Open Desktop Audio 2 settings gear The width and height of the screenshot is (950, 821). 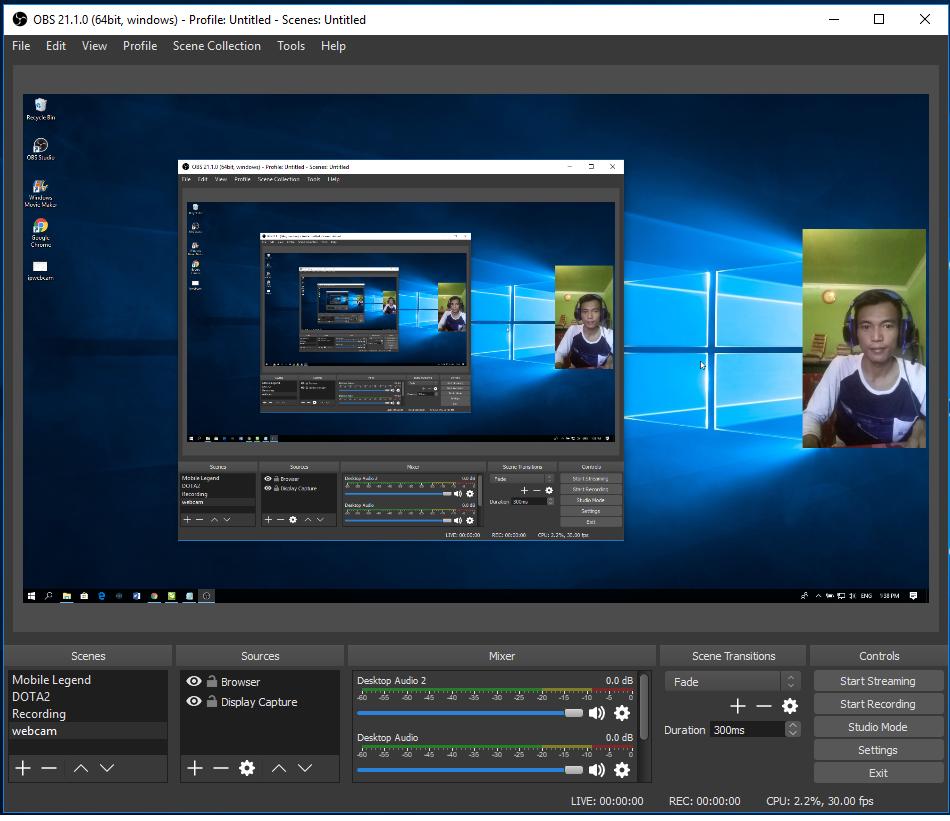pos(622,713)
